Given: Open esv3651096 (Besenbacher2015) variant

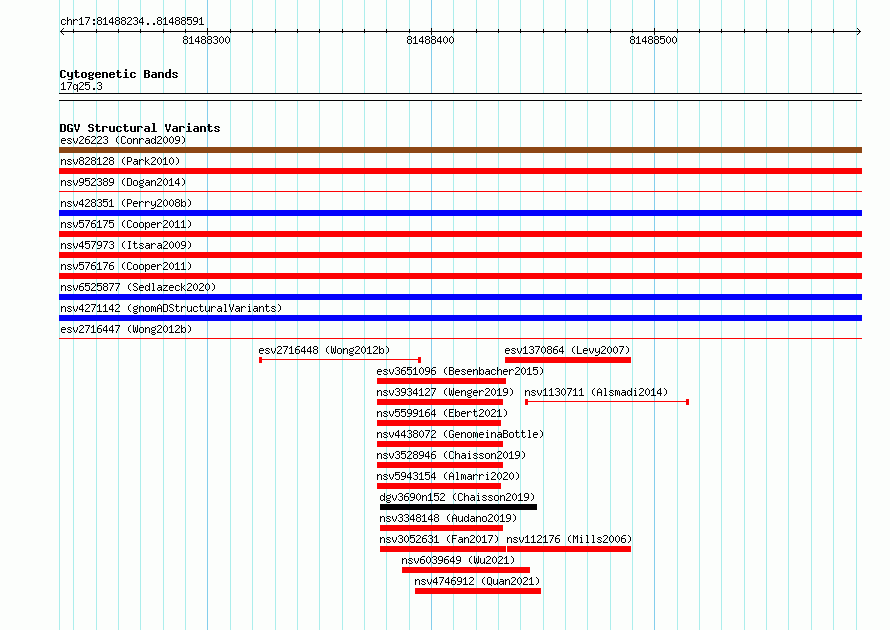Looking at the screenshot, I should [460, 371].
